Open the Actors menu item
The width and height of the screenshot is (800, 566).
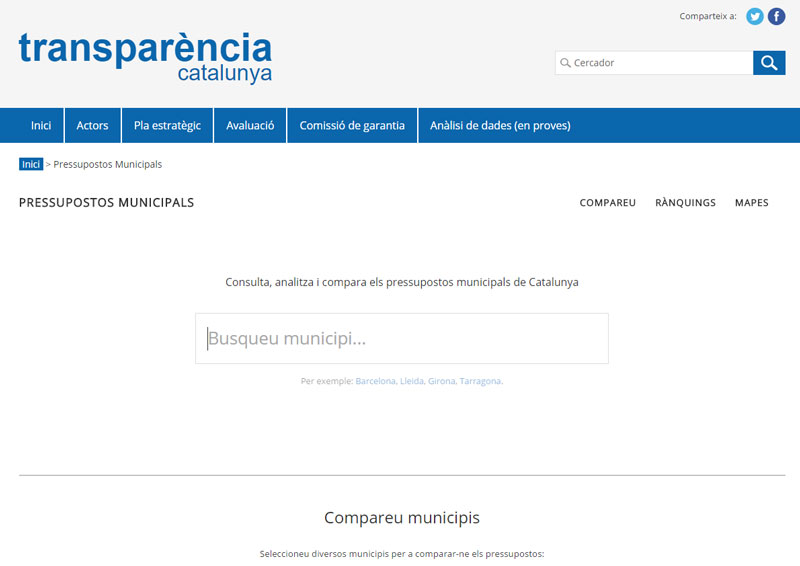tap(92, 126)
